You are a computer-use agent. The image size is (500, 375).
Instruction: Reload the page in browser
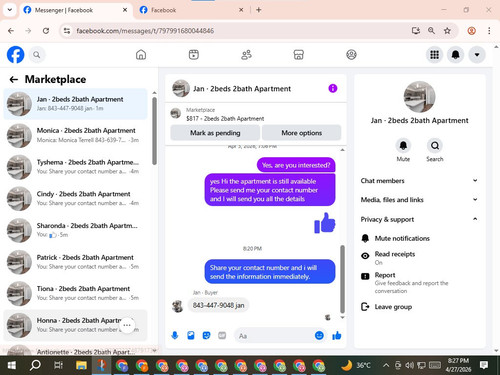(46, 31)
